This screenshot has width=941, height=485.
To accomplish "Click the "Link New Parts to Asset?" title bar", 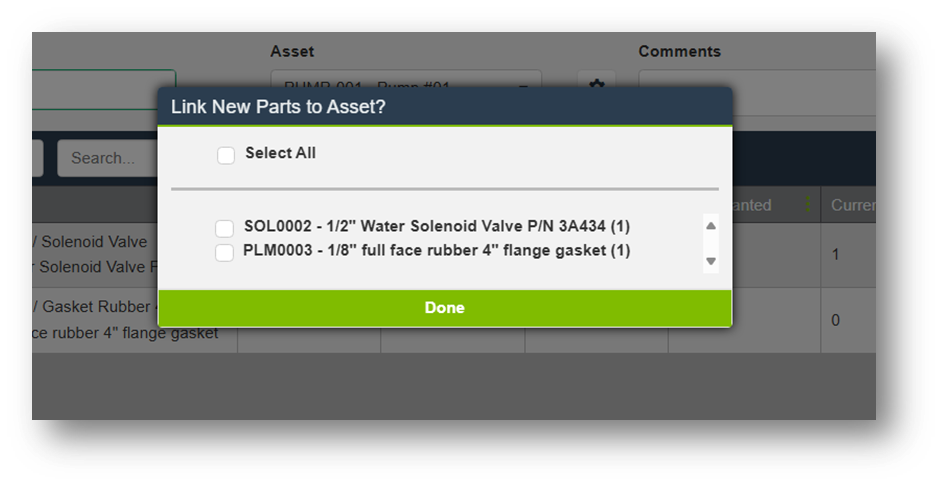I will (445, 107).
